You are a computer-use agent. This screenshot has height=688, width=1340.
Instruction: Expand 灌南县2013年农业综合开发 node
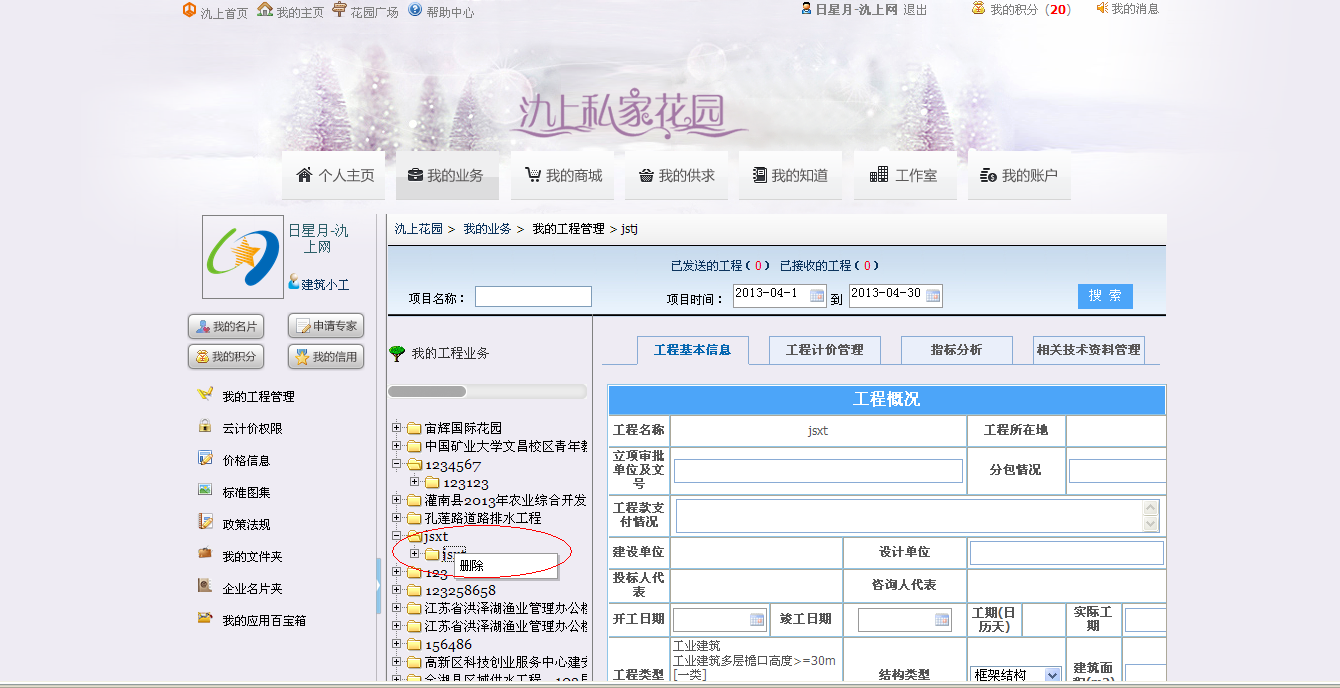[x=397, y=500]
